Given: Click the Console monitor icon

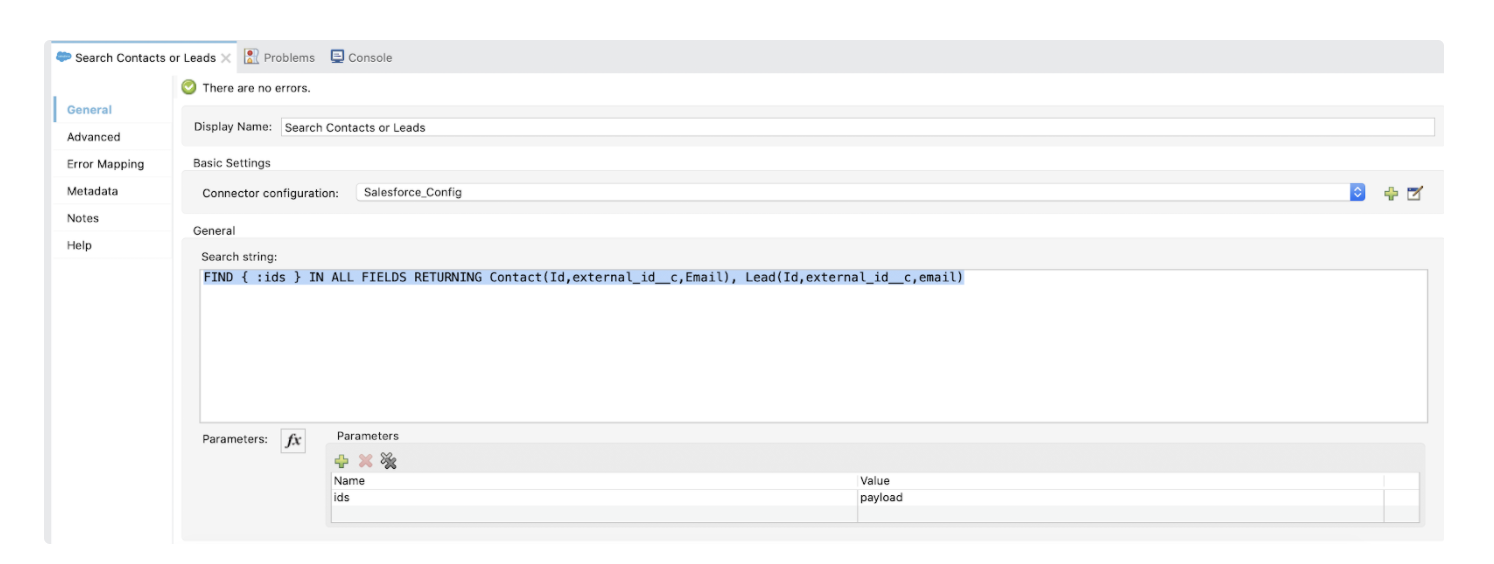Looking at the screenshot, I should point(338,57).
